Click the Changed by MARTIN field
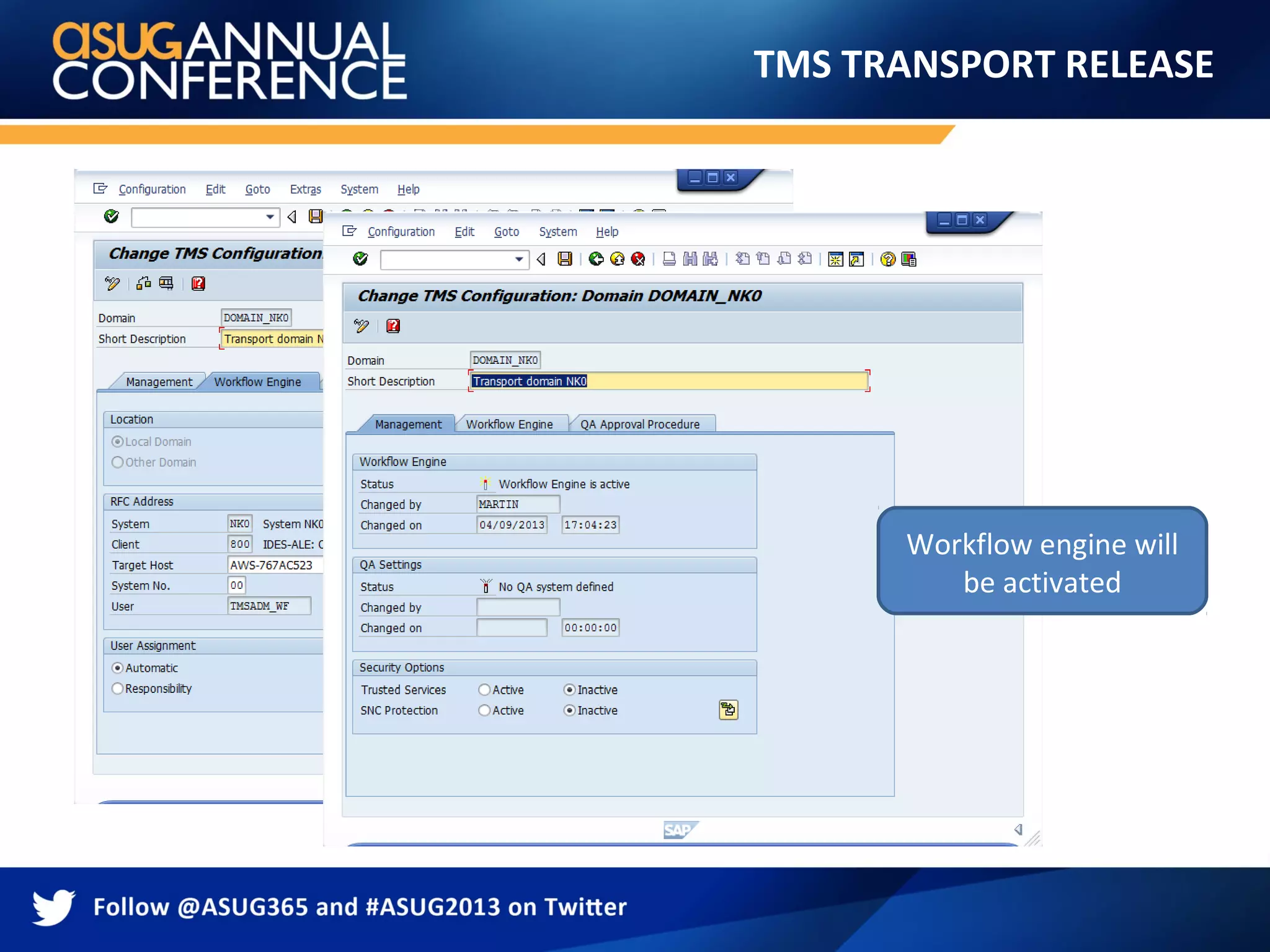Viewport: 1270px width, 952px height. 518,505
